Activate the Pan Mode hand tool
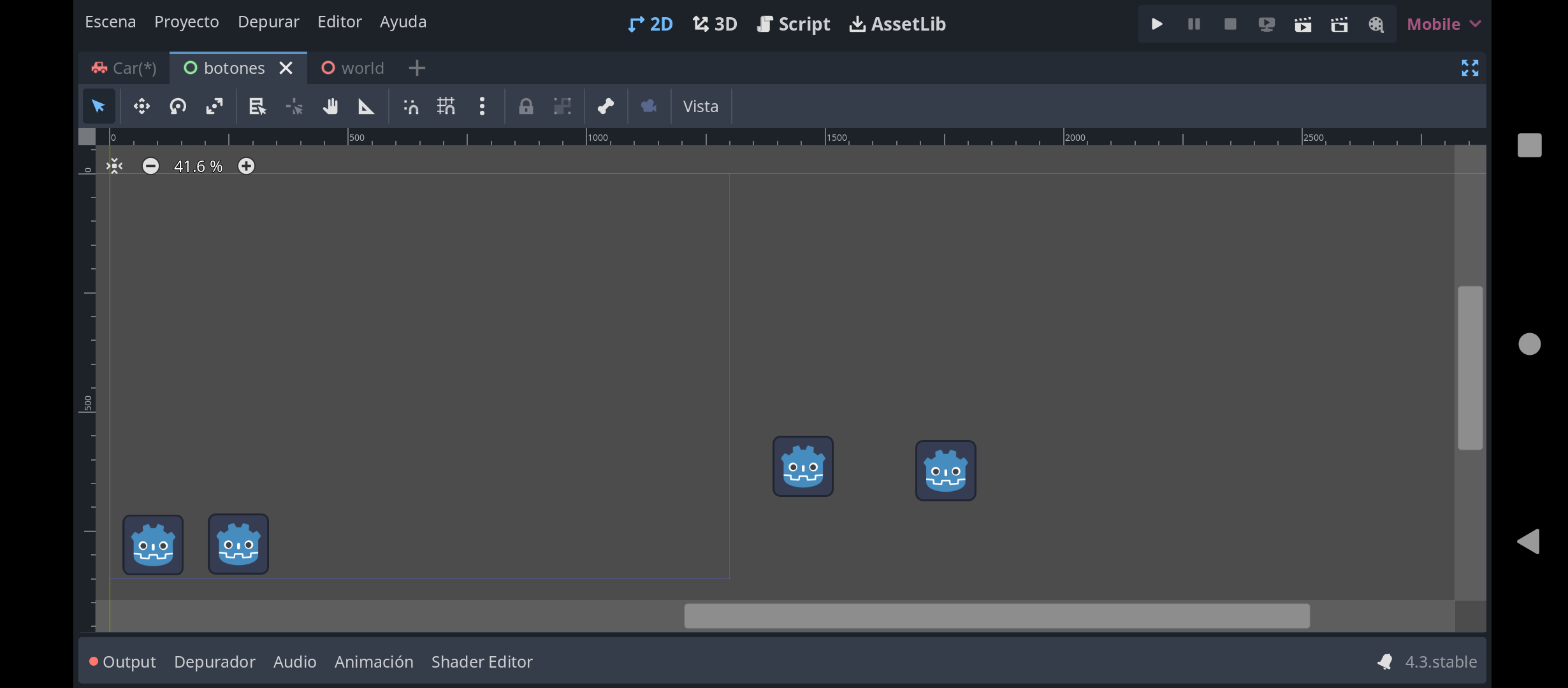The width and height of the screenshot is (1568, 688). pos(330,106)
